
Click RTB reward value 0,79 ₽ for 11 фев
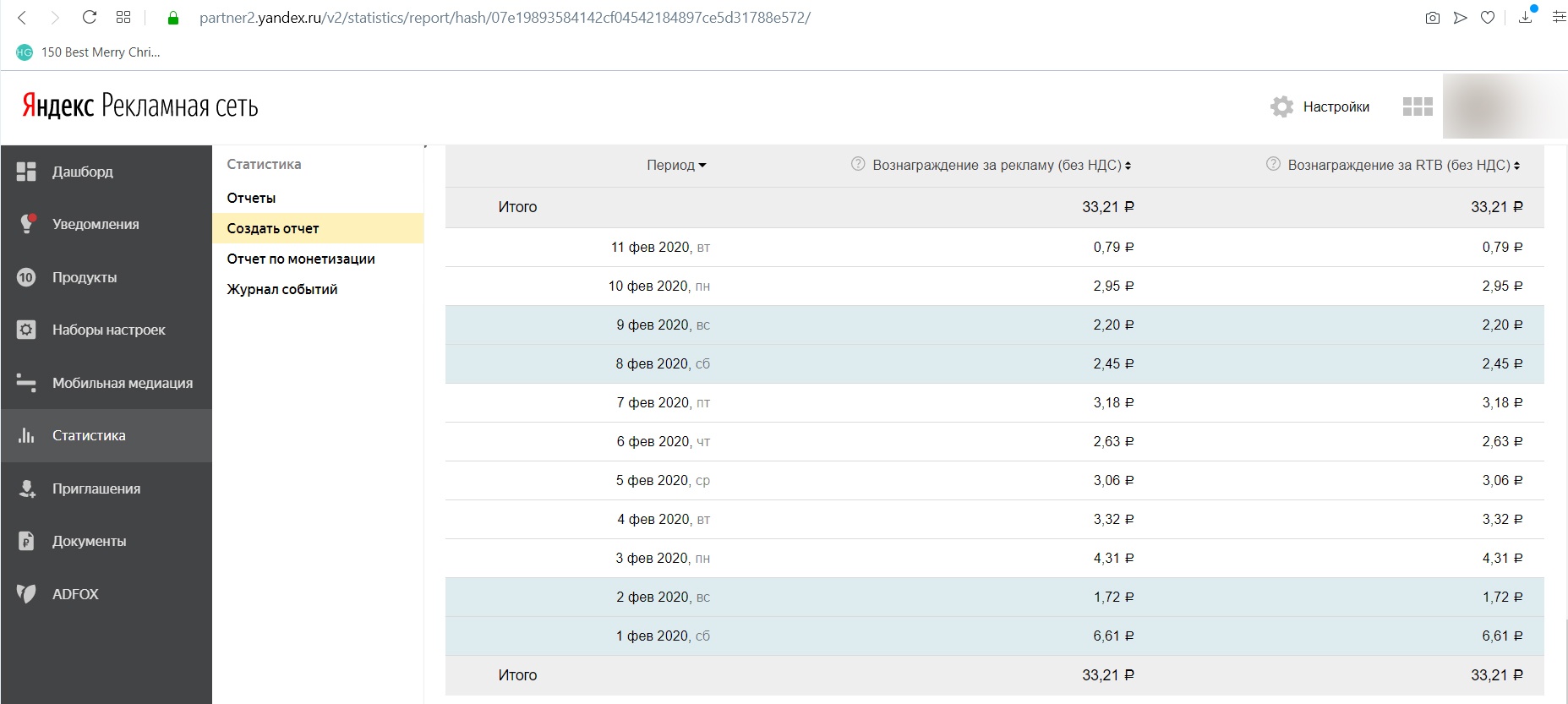(x=1502, y=248)
